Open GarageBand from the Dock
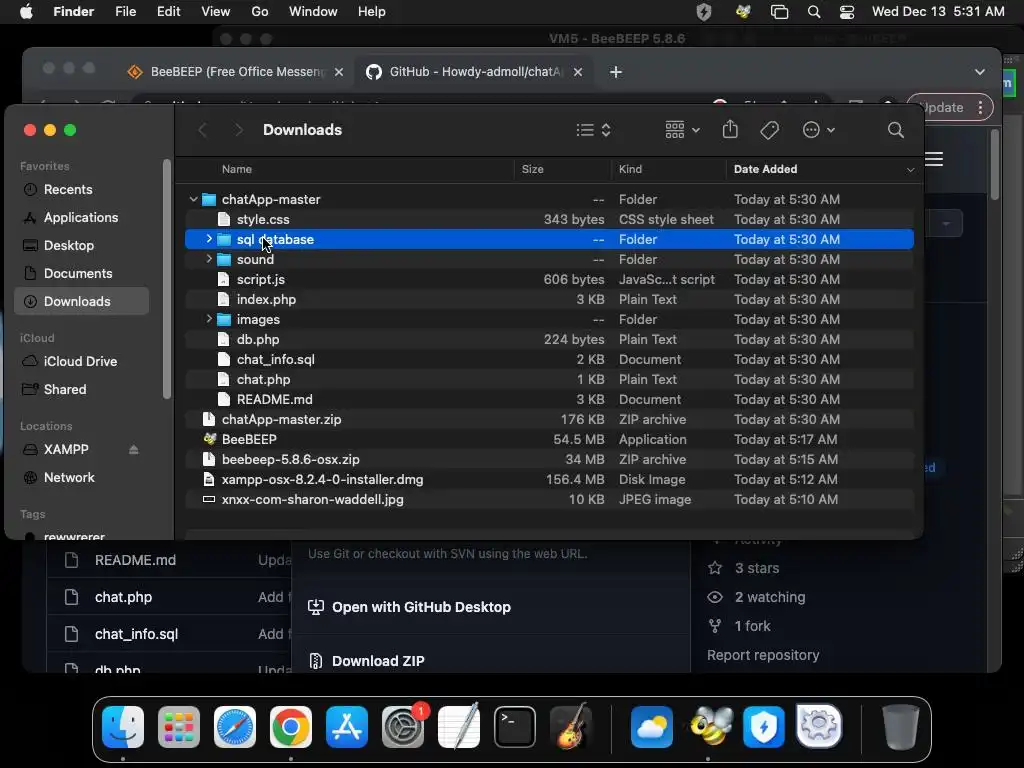 pos(571,727)
